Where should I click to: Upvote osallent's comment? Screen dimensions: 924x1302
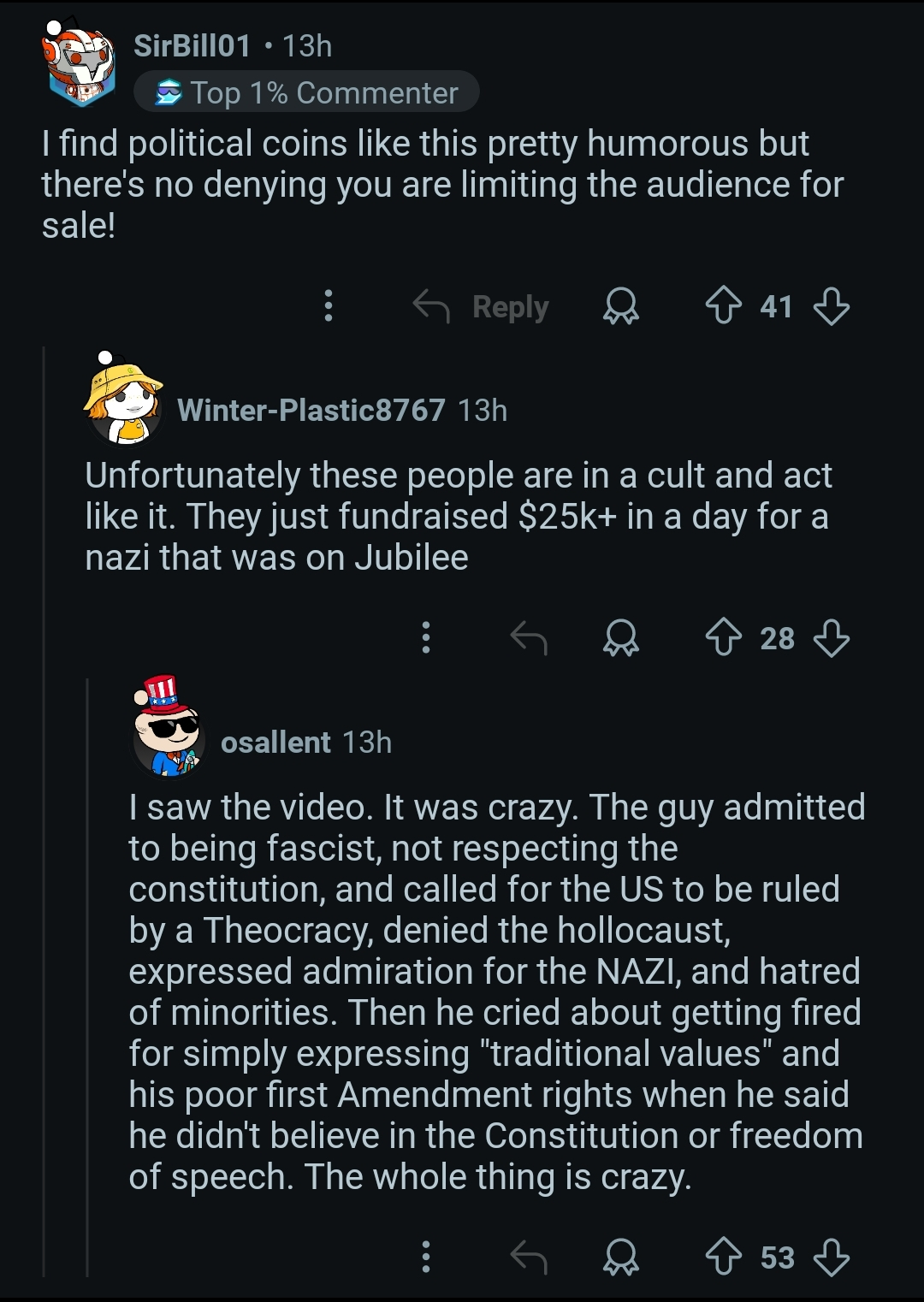[x=723, y=1257]
